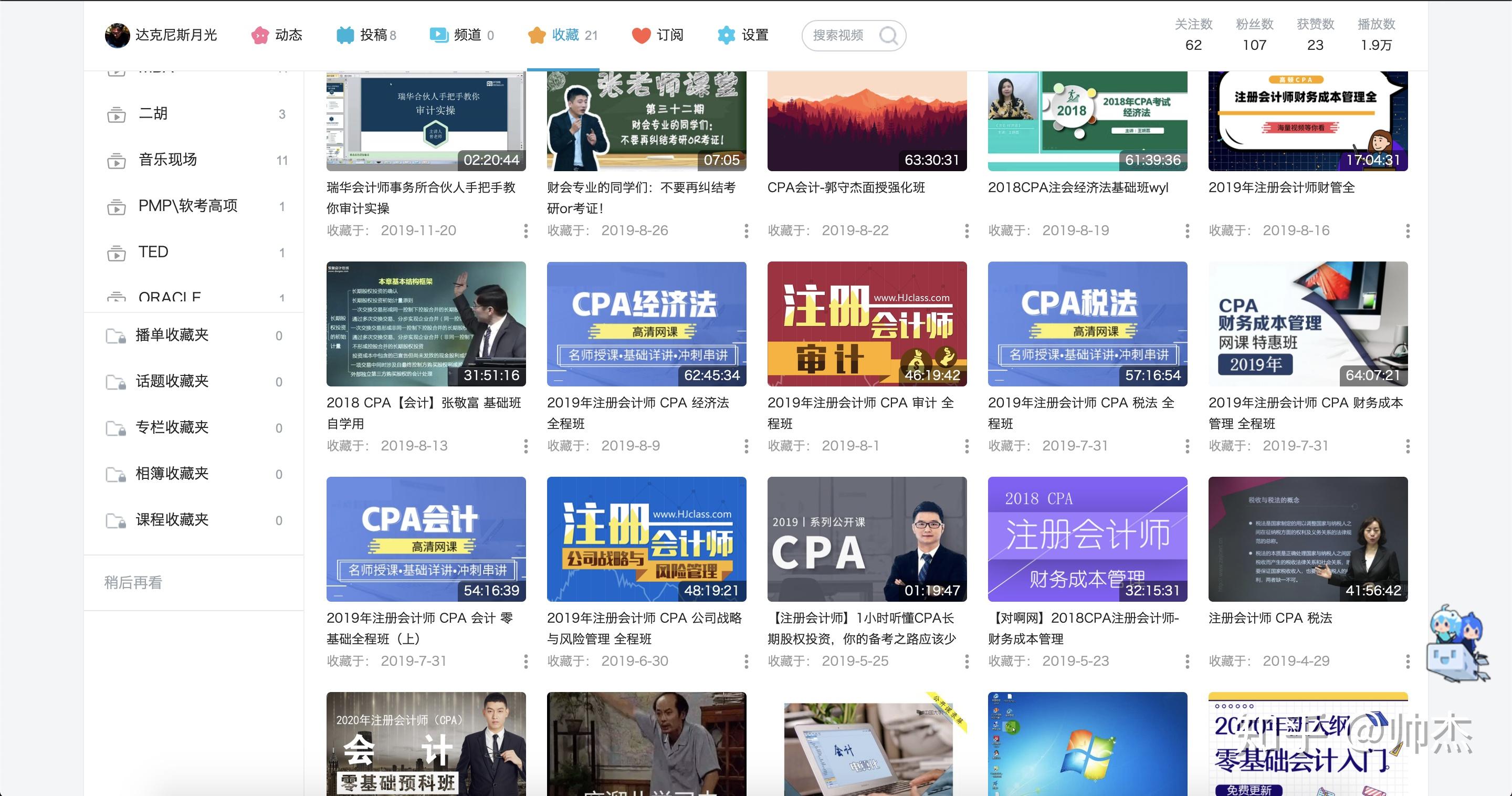Open more menu for 注册会计师 CPA 税法
Viewport: 1512px width, 796px height.
click(x=1408, y=662)
